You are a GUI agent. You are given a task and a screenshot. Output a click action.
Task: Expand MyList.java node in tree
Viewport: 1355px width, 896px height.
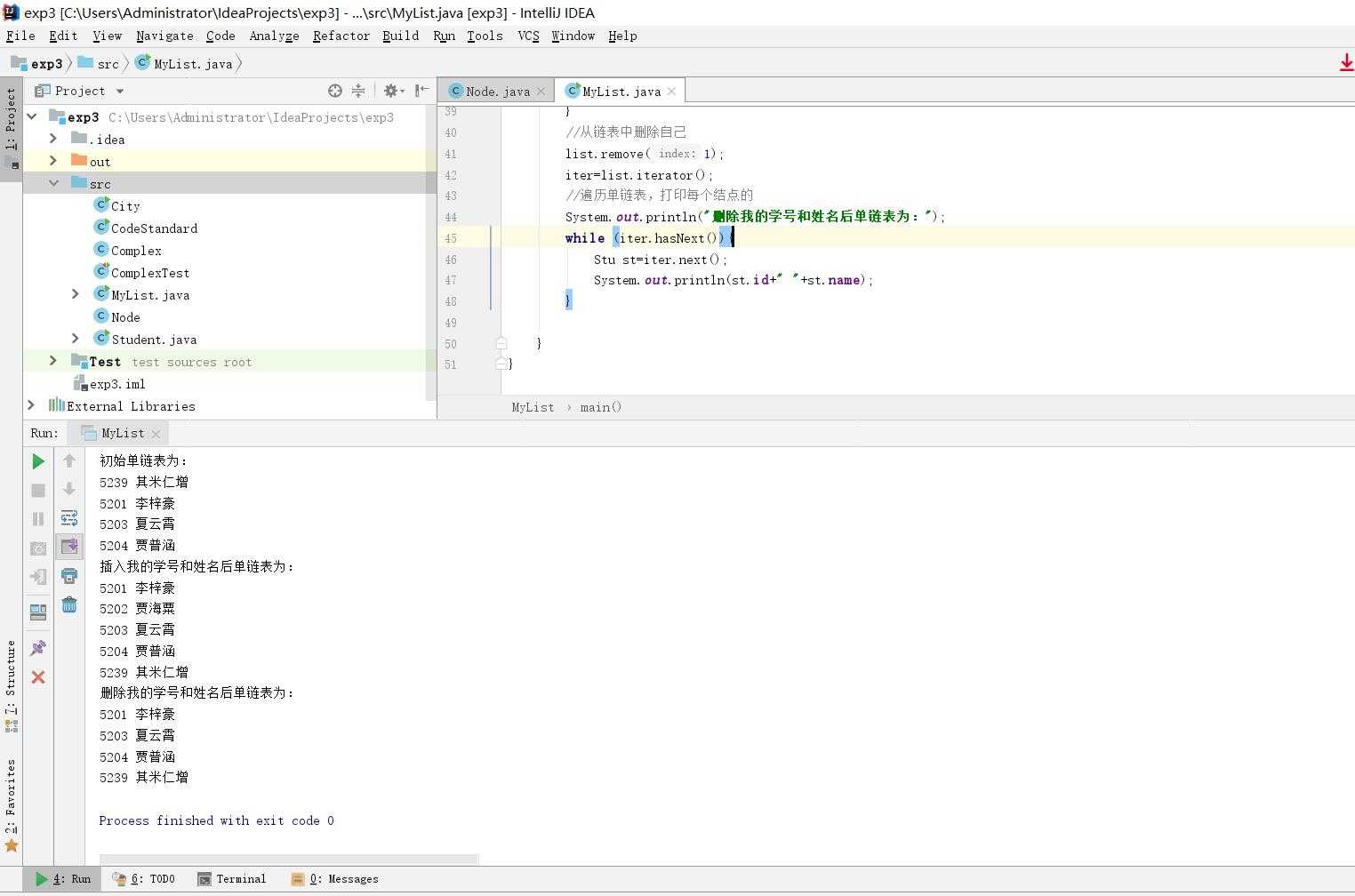click(76, 294)
